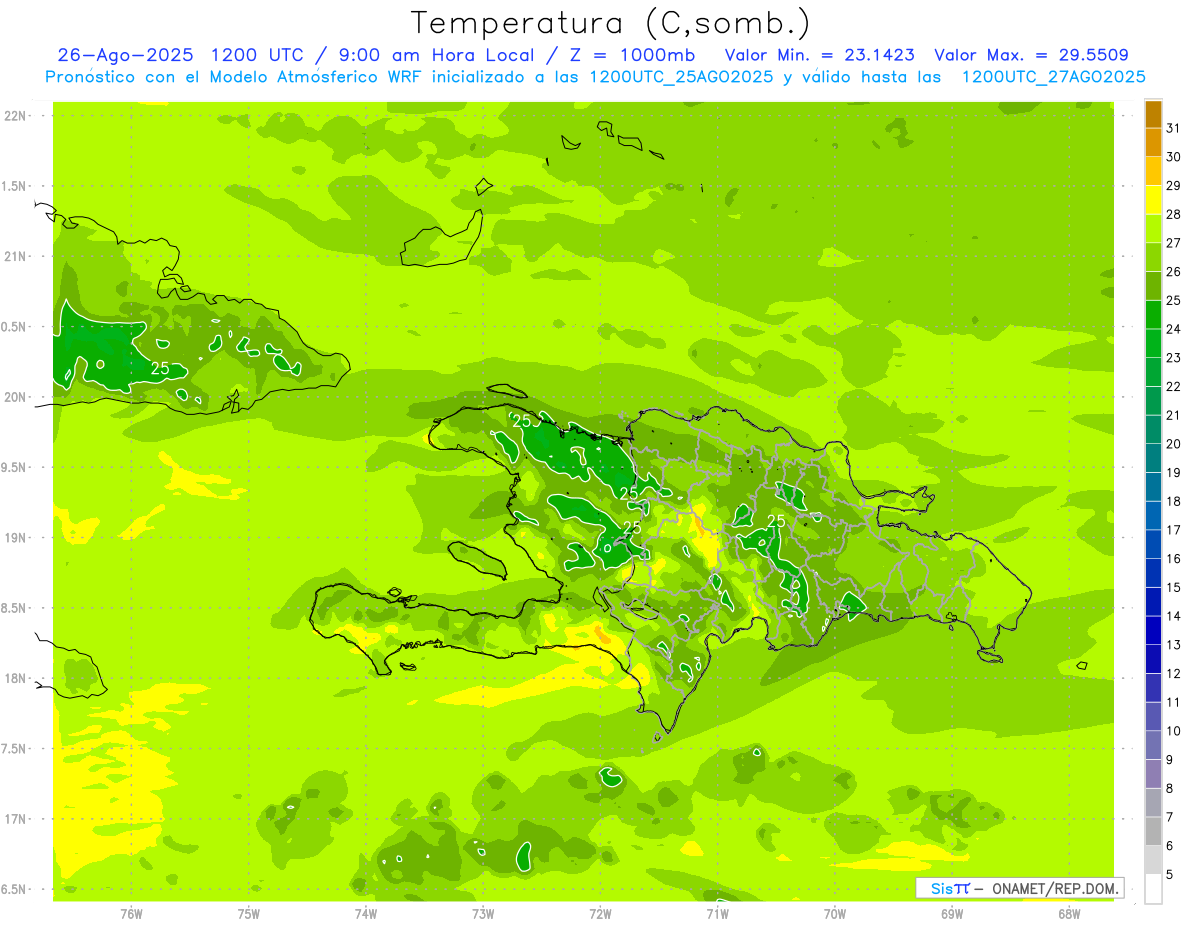
Task: Pick the yellow swatch between 28 and 29
Action: tap(1153, 199)
